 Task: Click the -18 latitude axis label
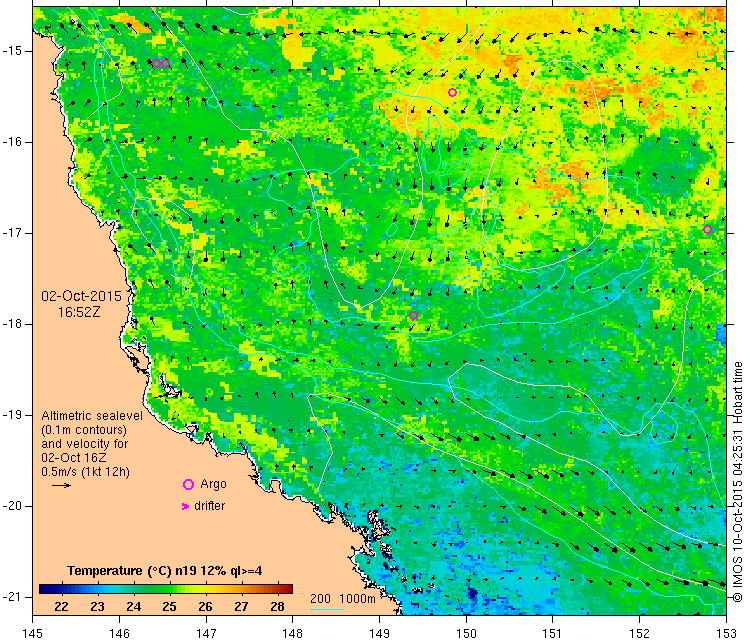pyautogui.click(x=11, y=324)
